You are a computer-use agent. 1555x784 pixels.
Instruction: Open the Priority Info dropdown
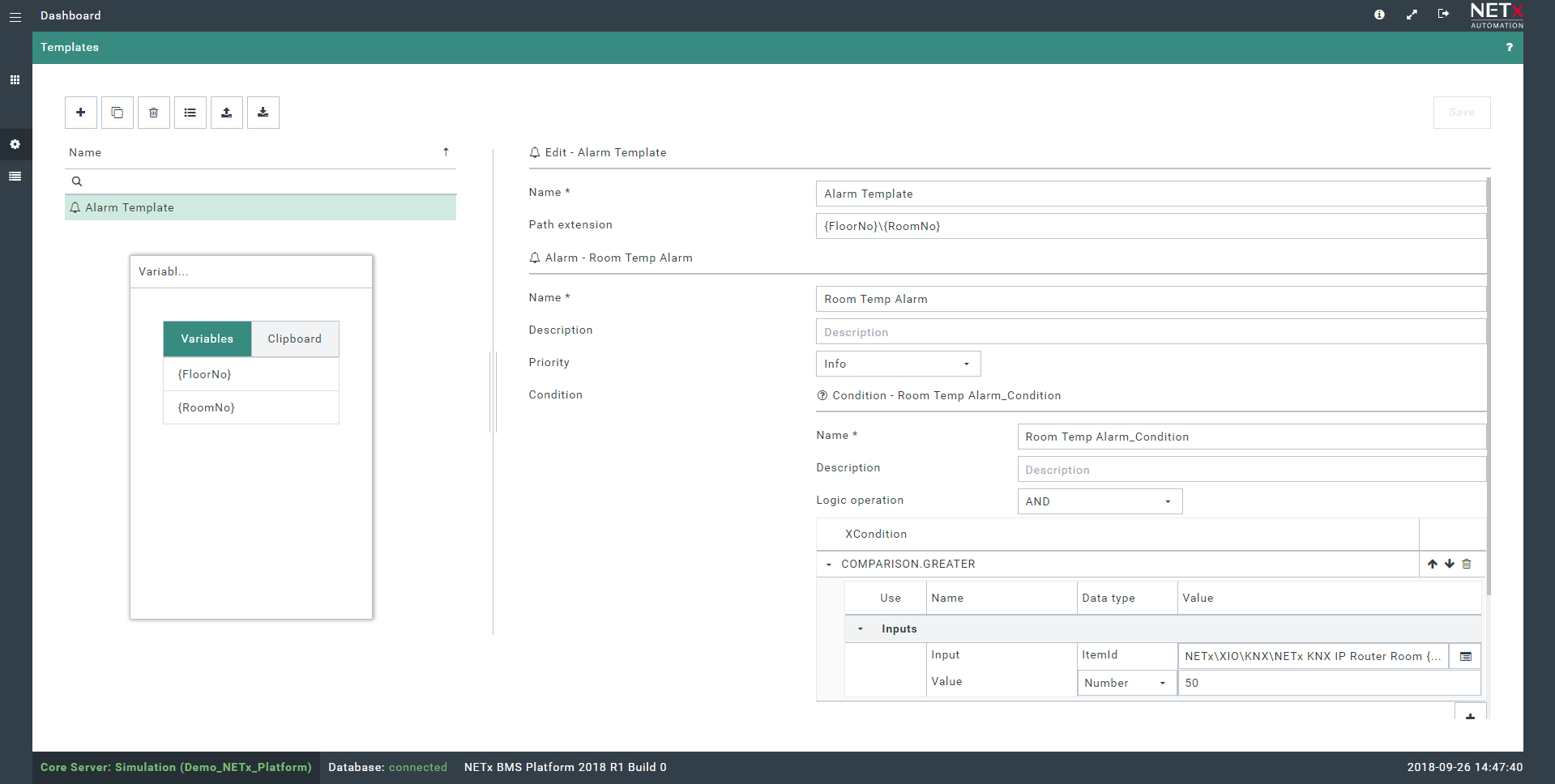pyautogui.click(x=898, y=364)
